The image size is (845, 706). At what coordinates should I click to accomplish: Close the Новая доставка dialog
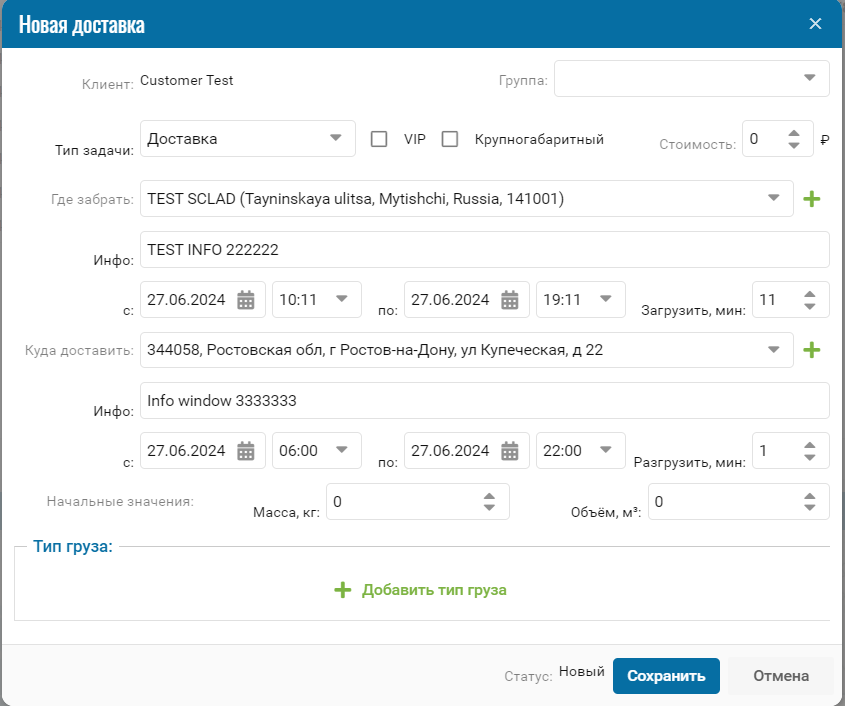(815, 24)
